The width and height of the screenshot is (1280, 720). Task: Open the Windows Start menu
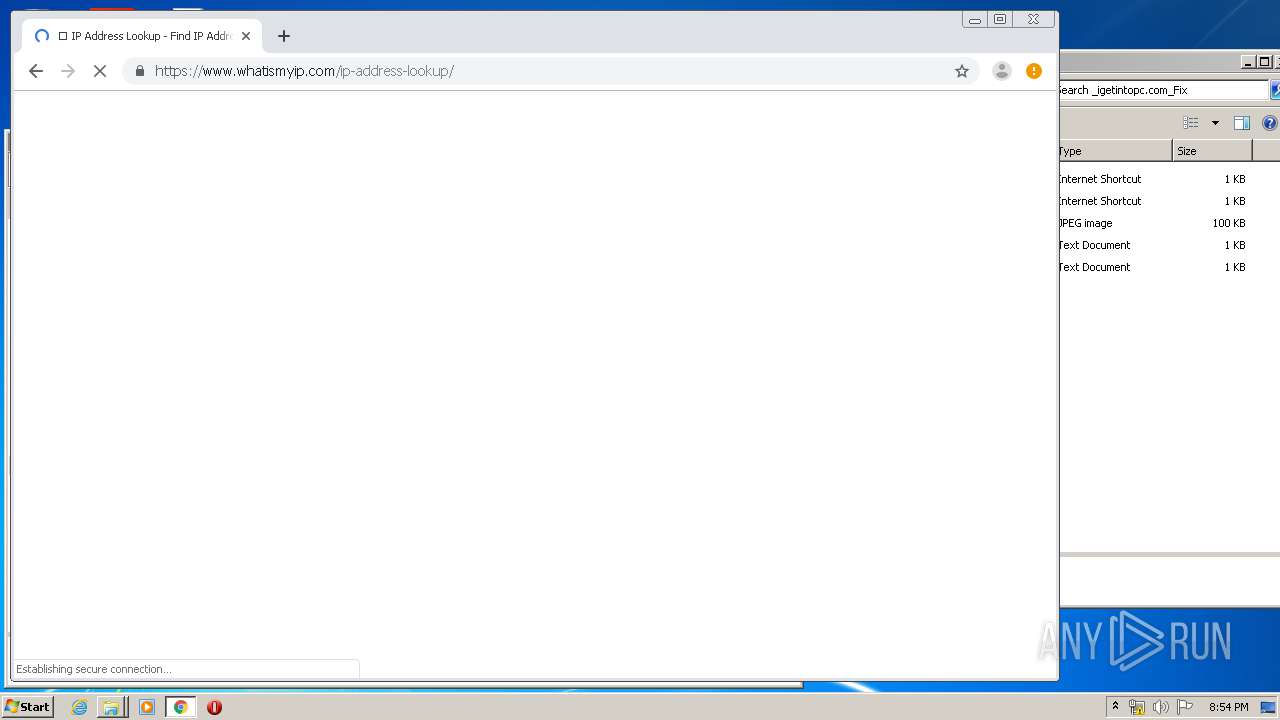(27, 707)
